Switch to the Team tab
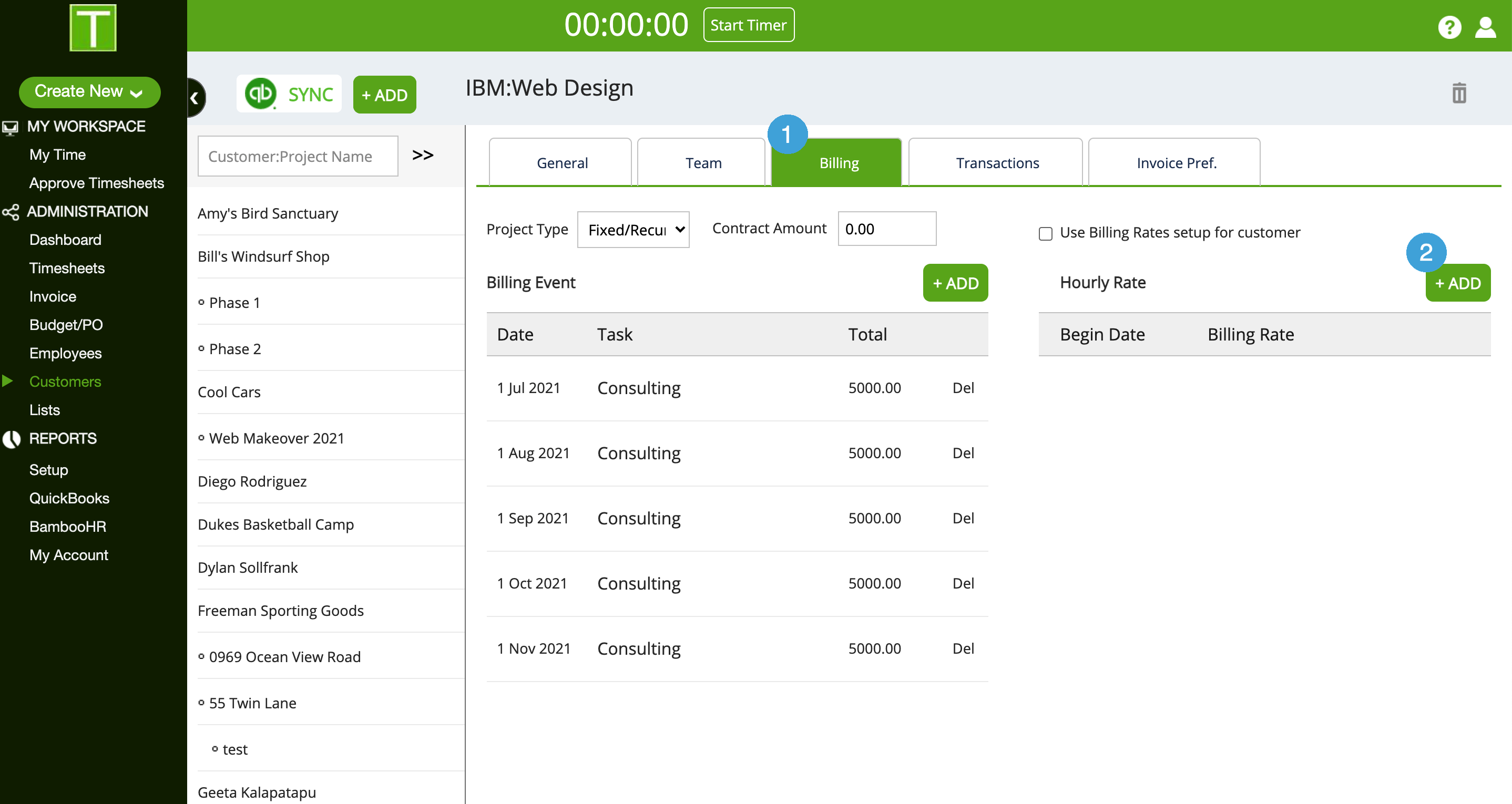Image resolution: width=1512 pixels, height=804 pixels. point(702,162)
